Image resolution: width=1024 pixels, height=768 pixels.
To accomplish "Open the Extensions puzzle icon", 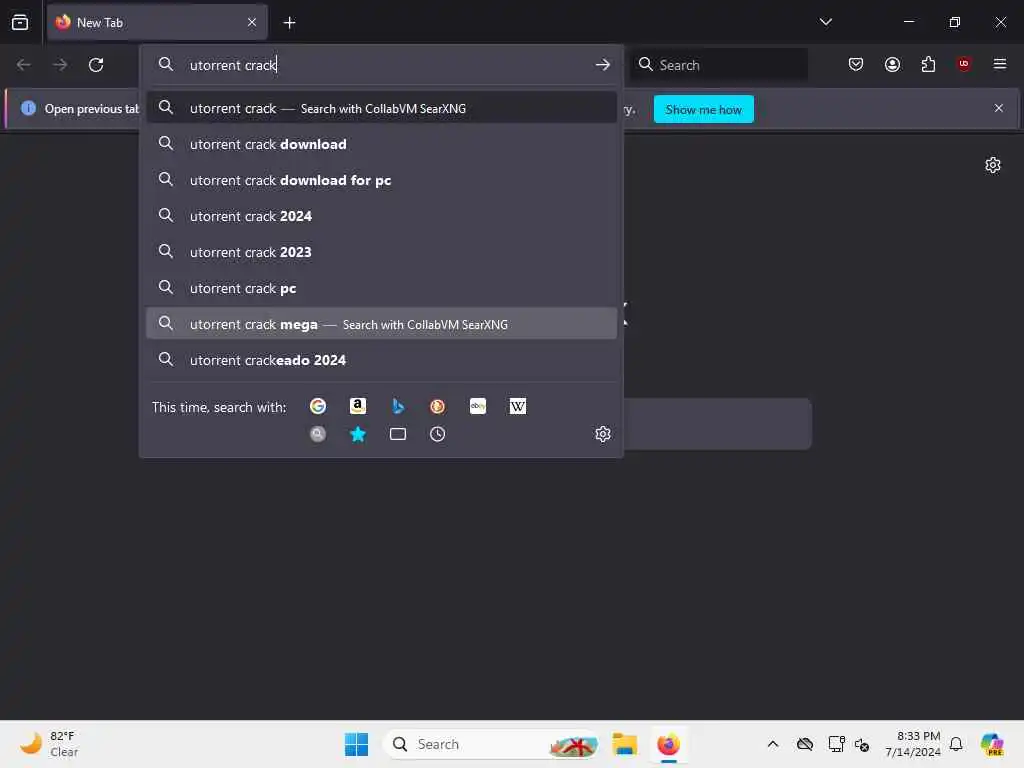I will click(928, 64).
